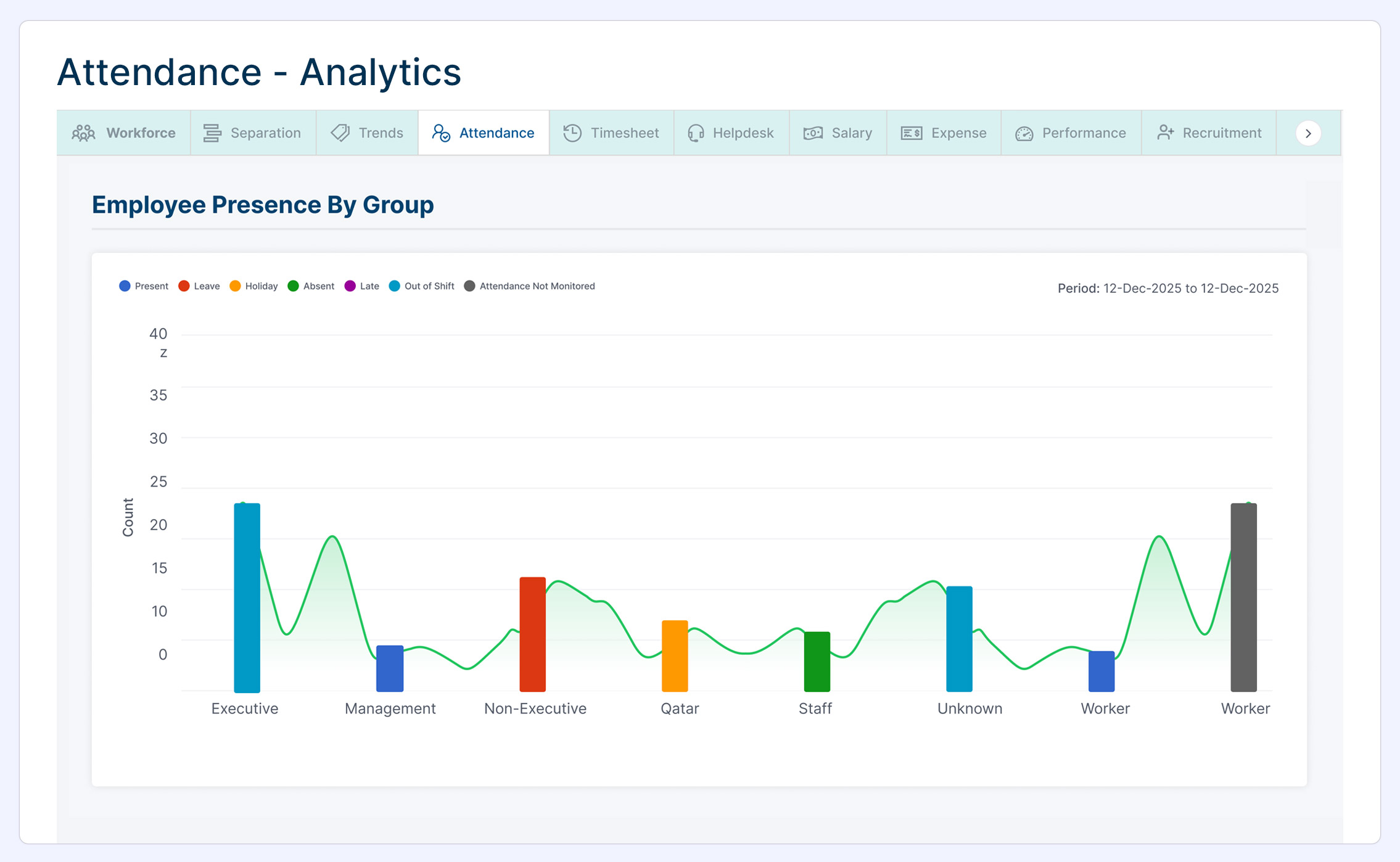Viewport: 1400px width, 862px height.
Task: Click the Workforce people-group icon
Action: click(83, 133)
